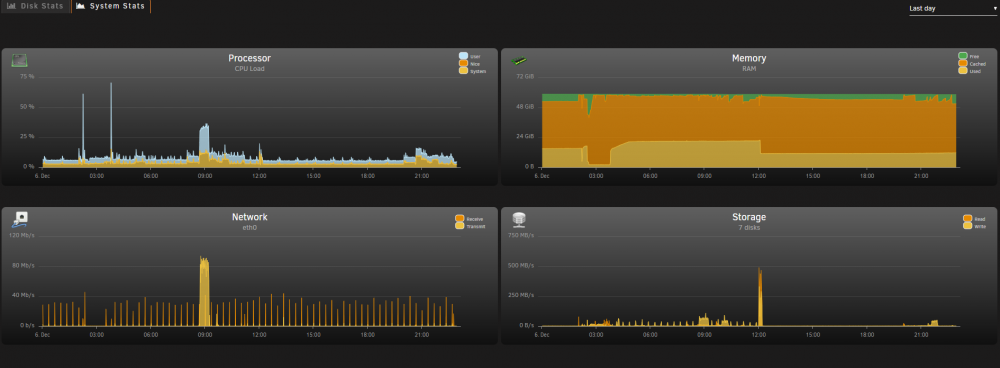1000x368 pixels.
Task: Click the Storage chart title
Action: click(x=749, y=217)
